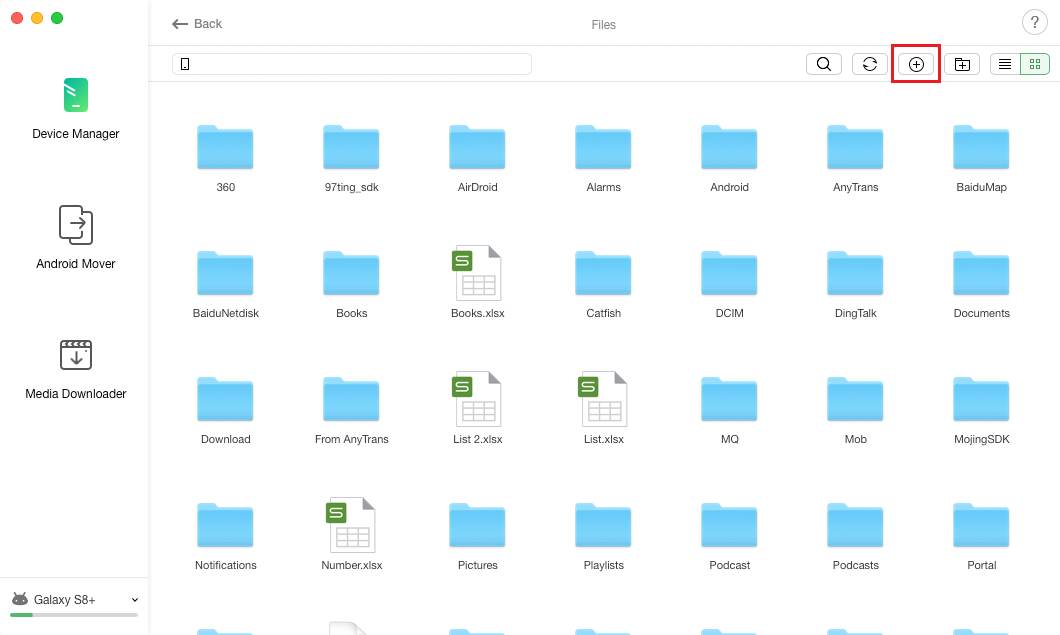Viewport: 1060px width, 635px height.
Task: Select the 360 folder
Action: pyautogui.click(x=225, y=147)
